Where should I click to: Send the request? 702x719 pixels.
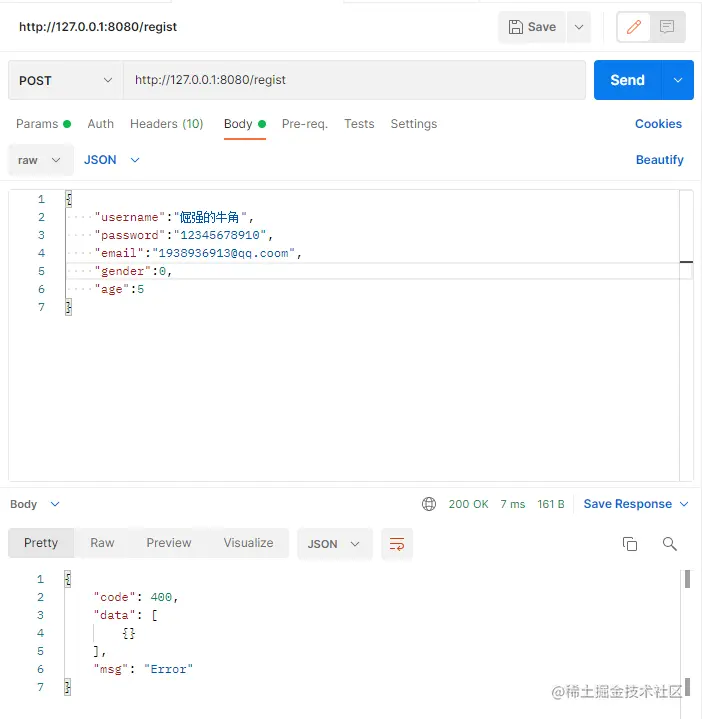pyautogui.click(x=627, y=80)
